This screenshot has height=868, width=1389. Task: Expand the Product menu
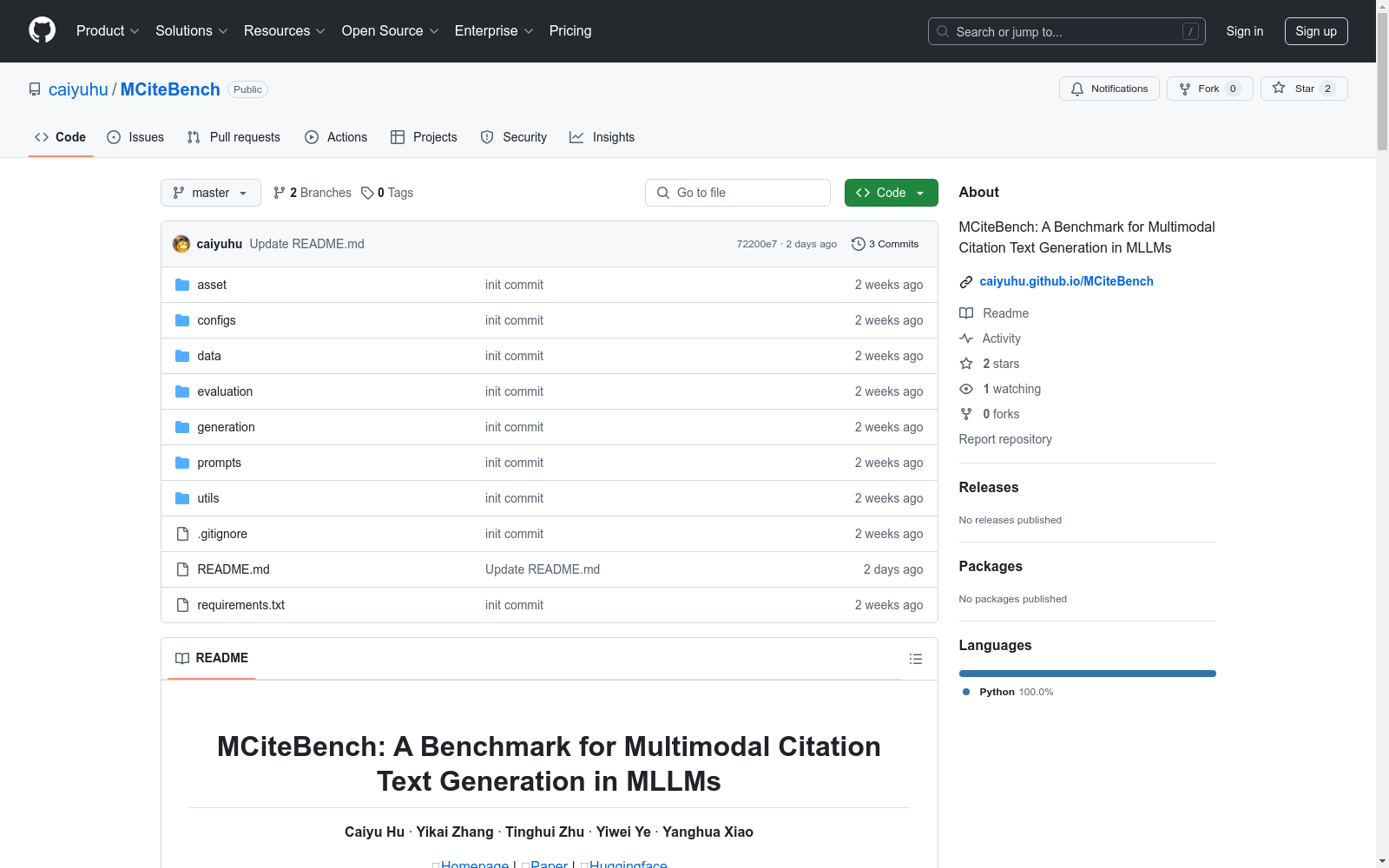click(x=108, y=30)
